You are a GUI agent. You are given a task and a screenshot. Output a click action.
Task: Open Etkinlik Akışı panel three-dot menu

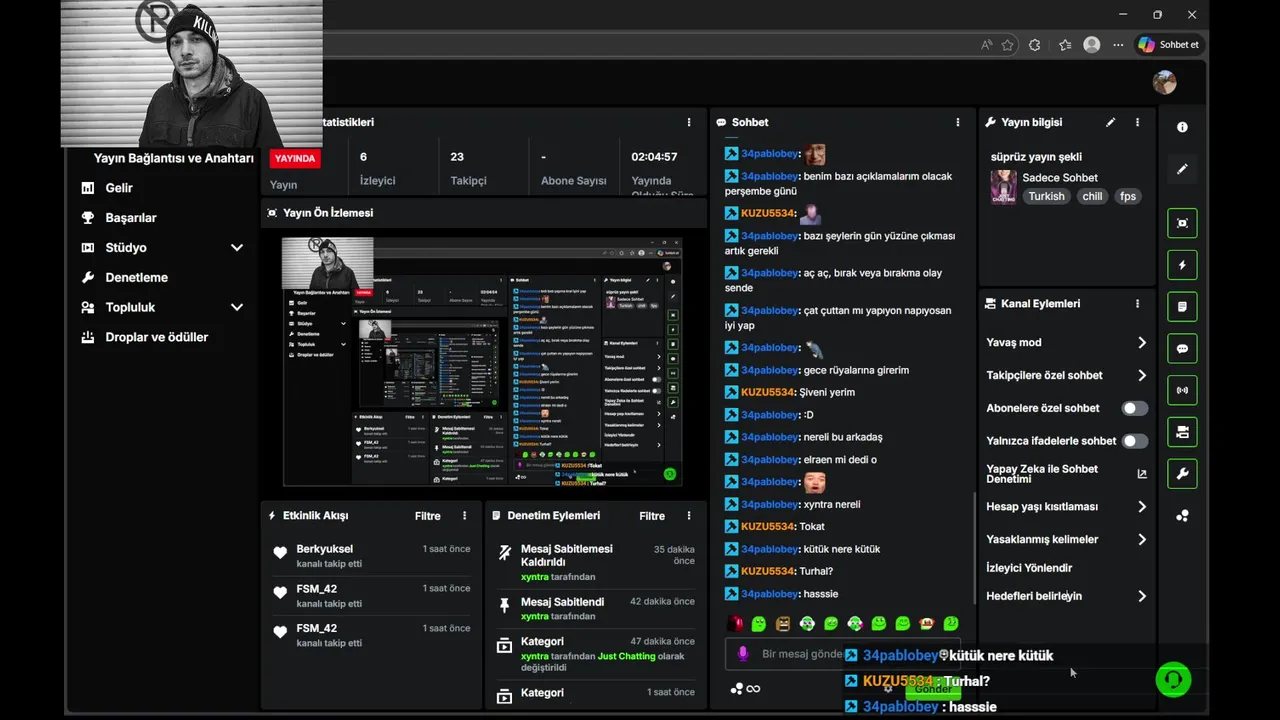tap(464, 516)
